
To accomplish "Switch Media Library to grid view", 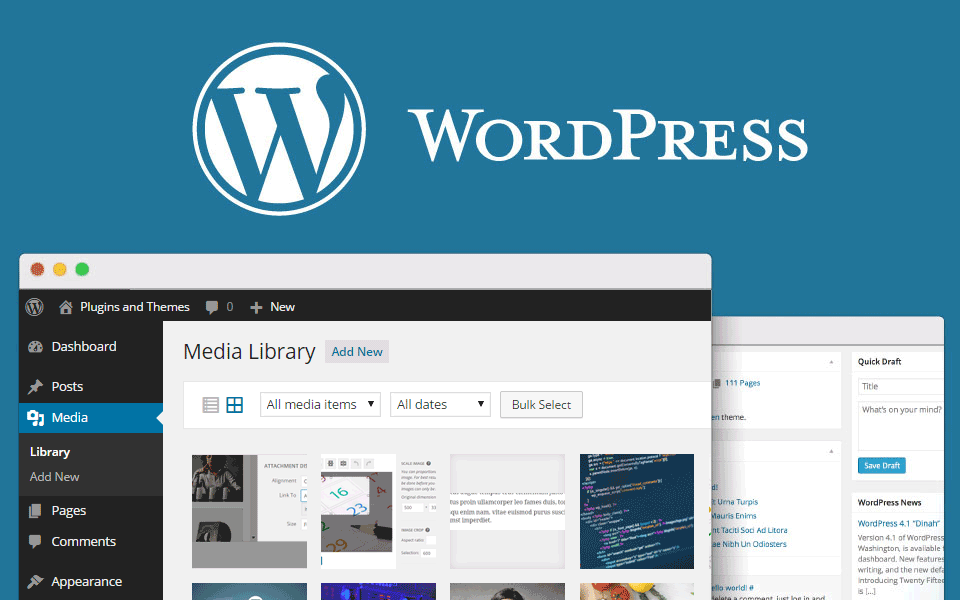I will tap(234, 405).
